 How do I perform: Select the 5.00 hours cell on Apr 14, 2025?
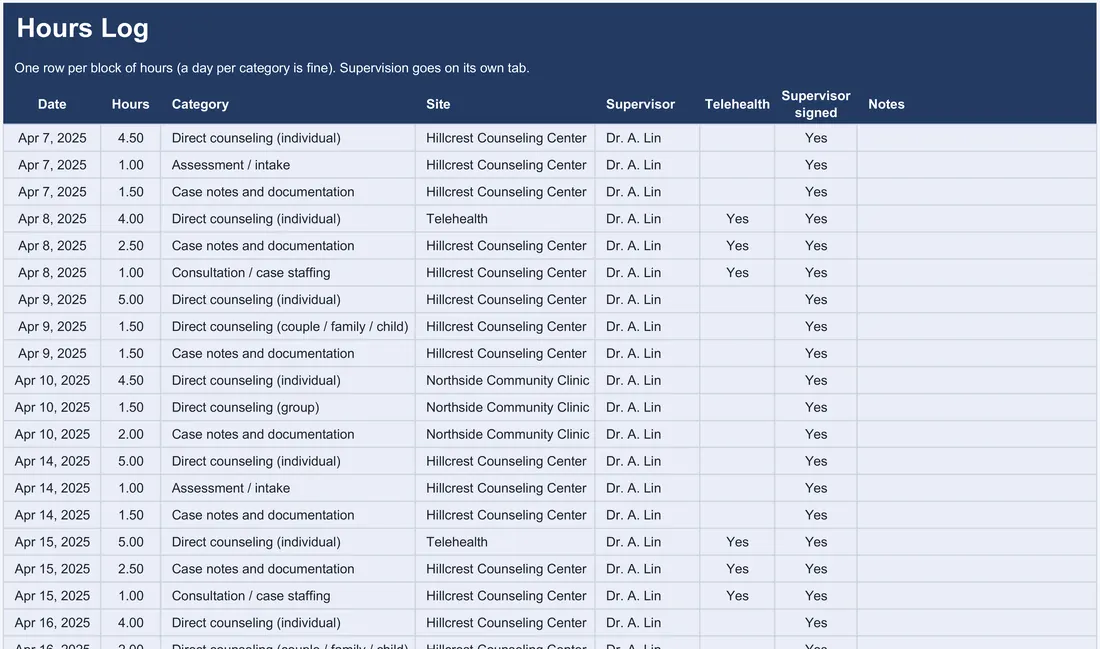pyautogui.click(x=130, y=461)
